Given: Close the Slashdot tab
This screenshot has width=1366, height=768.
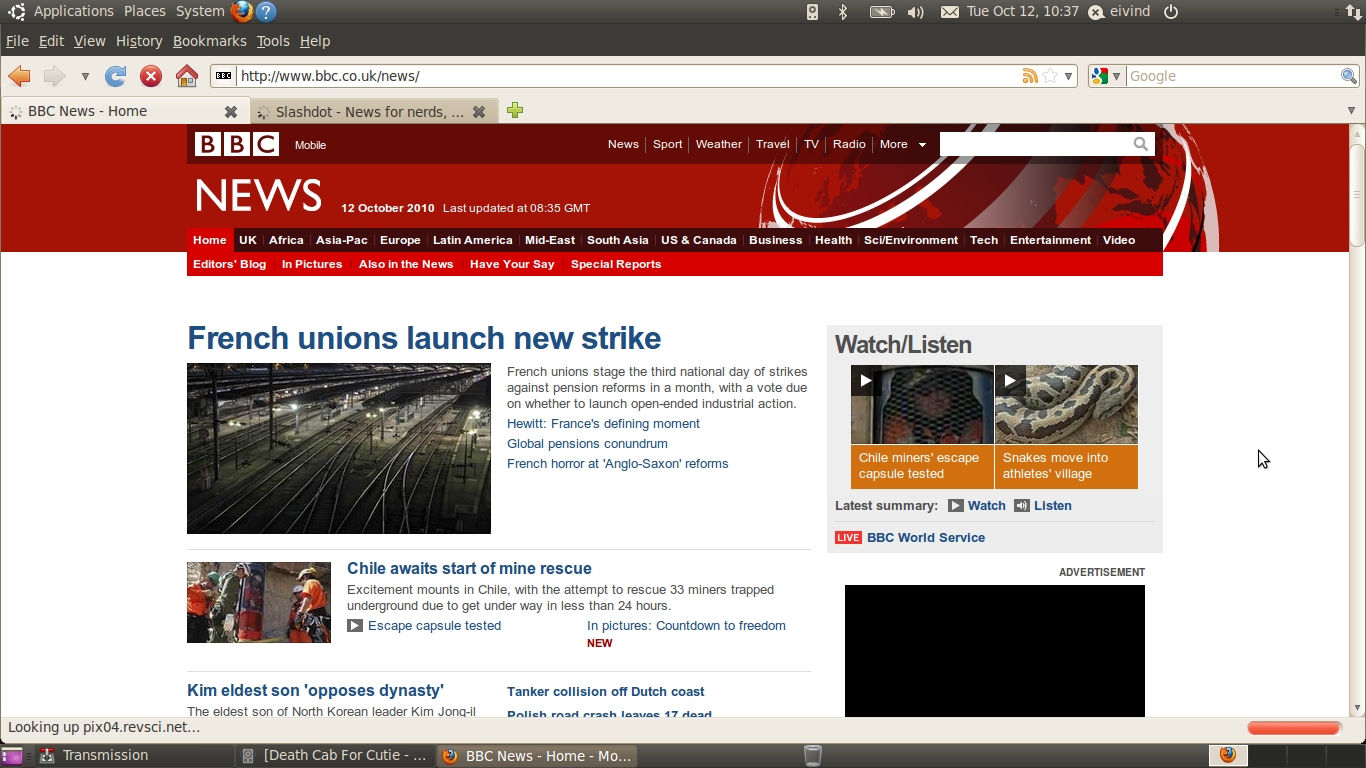Looking at the screenshot, I should coord(479,112).
